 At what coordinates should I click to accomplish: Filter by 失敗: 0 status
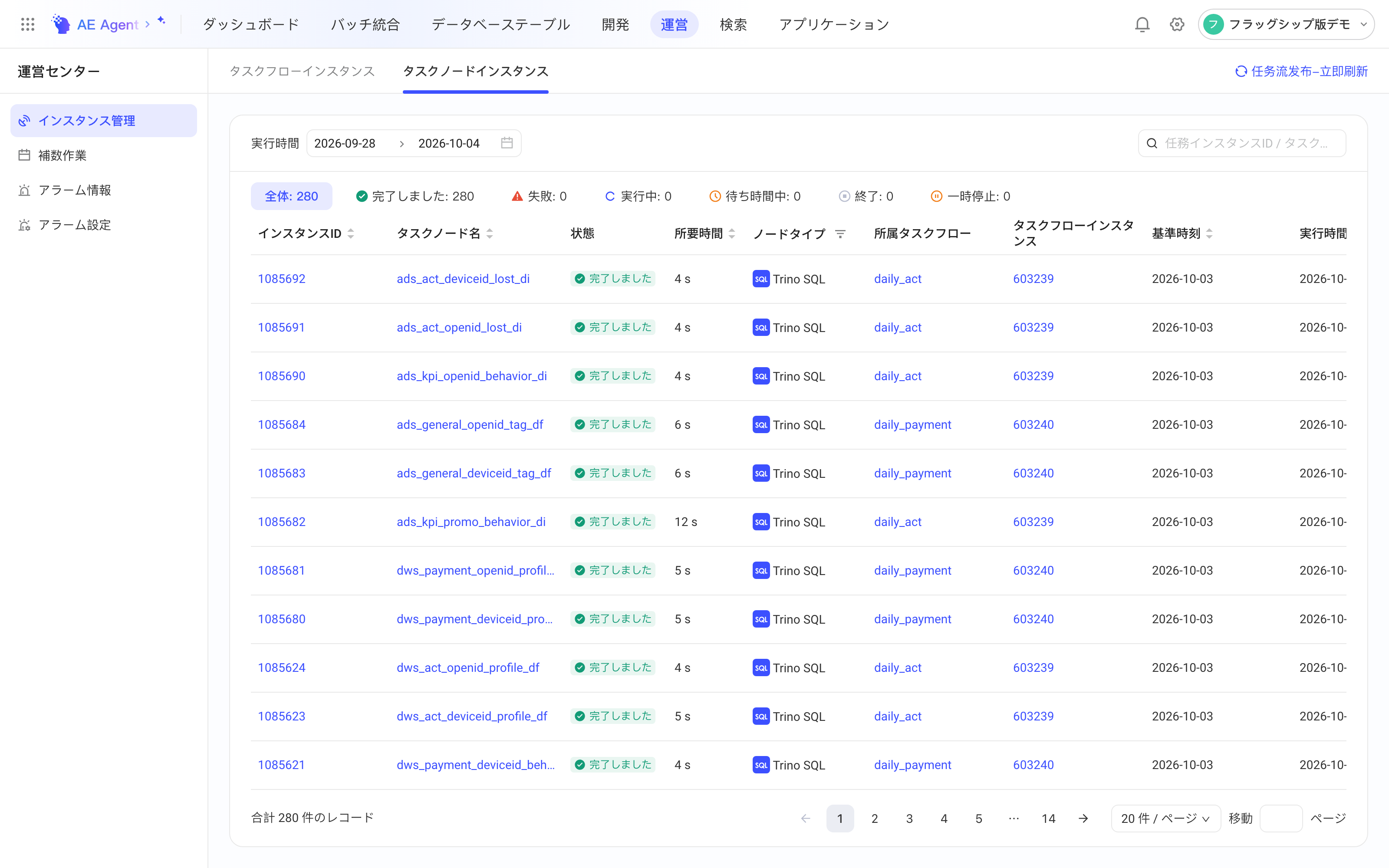(539, 196)
